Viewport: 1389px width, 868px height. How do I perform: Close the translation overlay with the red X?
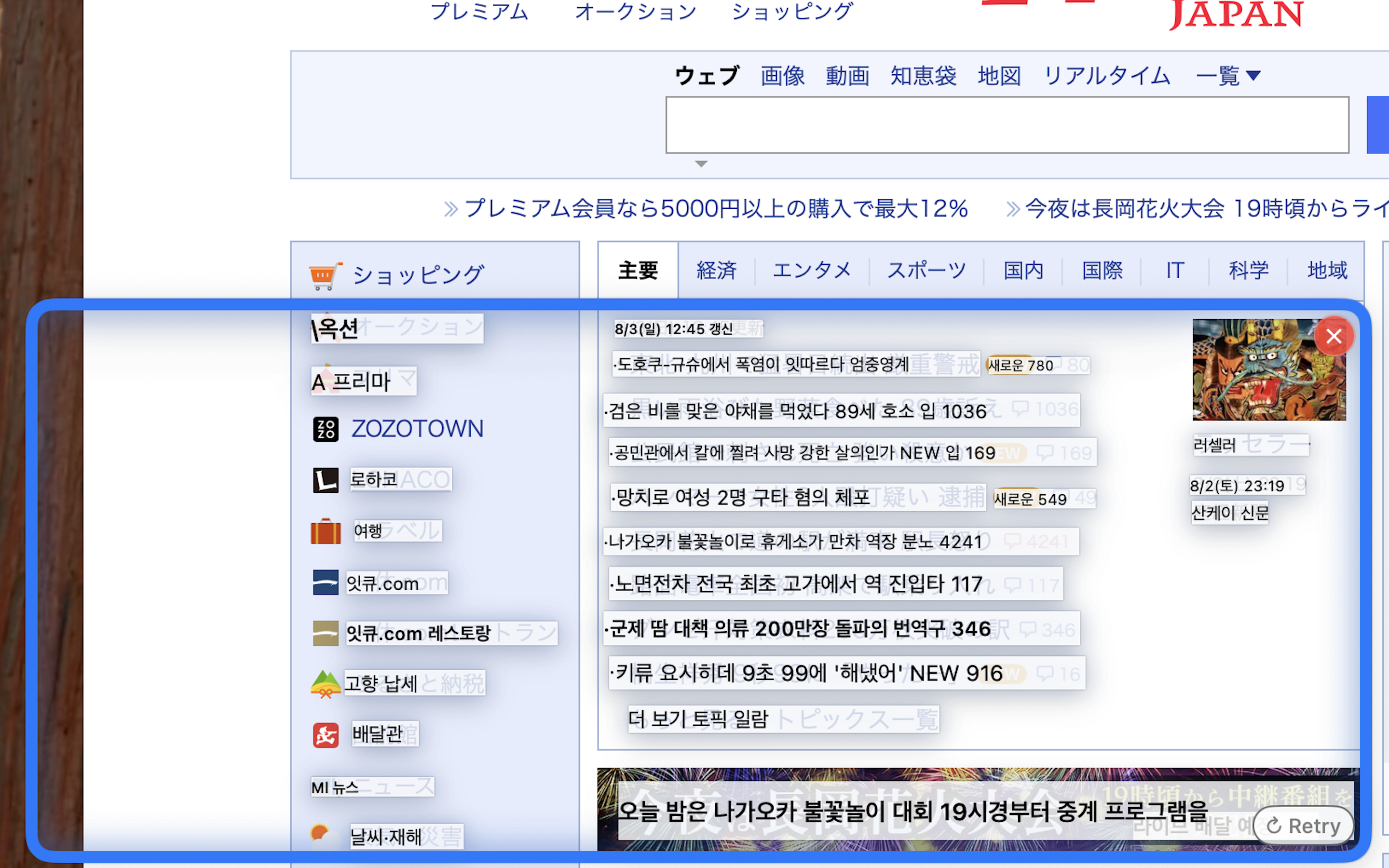pos(1334,337)
